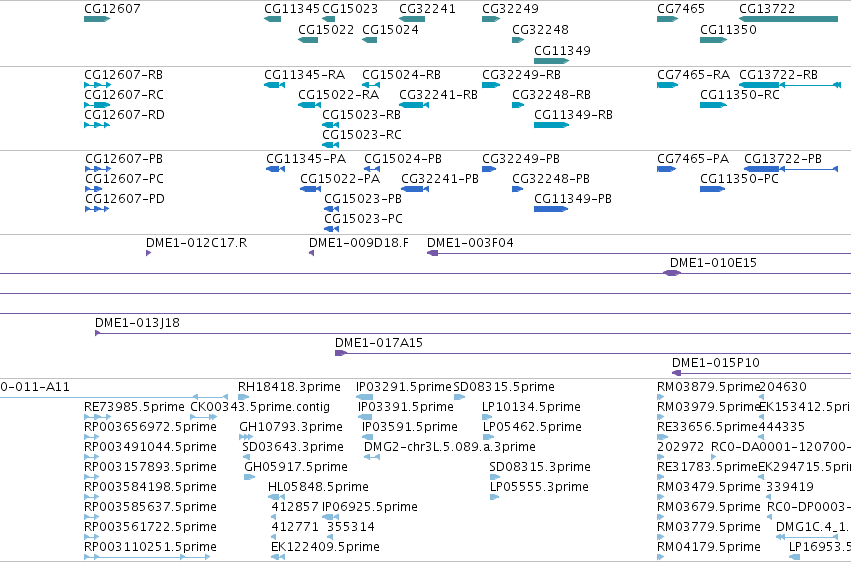Image resolution: width=851 pixels, height=562 pixels.
Task: Open the CG32249-PB protein
Action: coord(521,158)
